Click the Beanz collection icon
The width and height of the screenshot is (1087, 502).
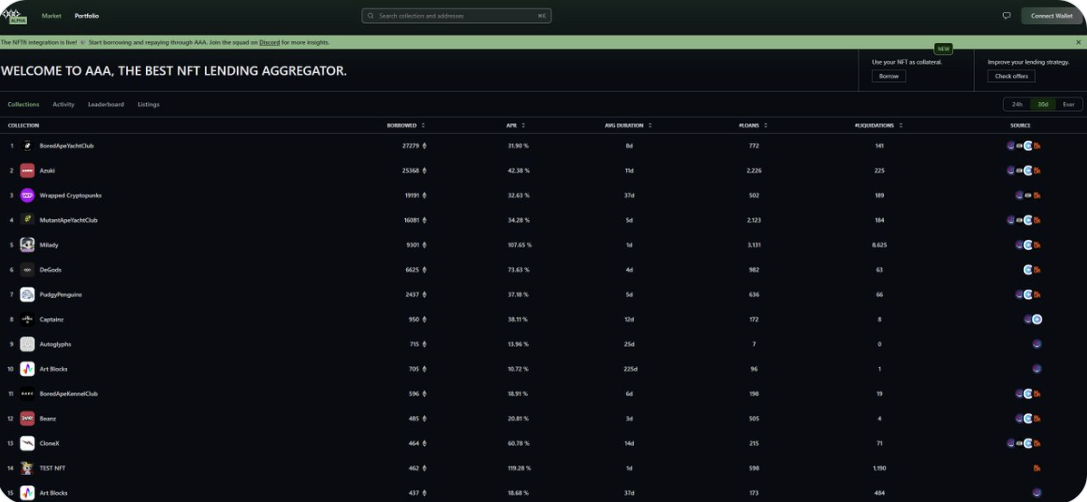coord(27,418)
